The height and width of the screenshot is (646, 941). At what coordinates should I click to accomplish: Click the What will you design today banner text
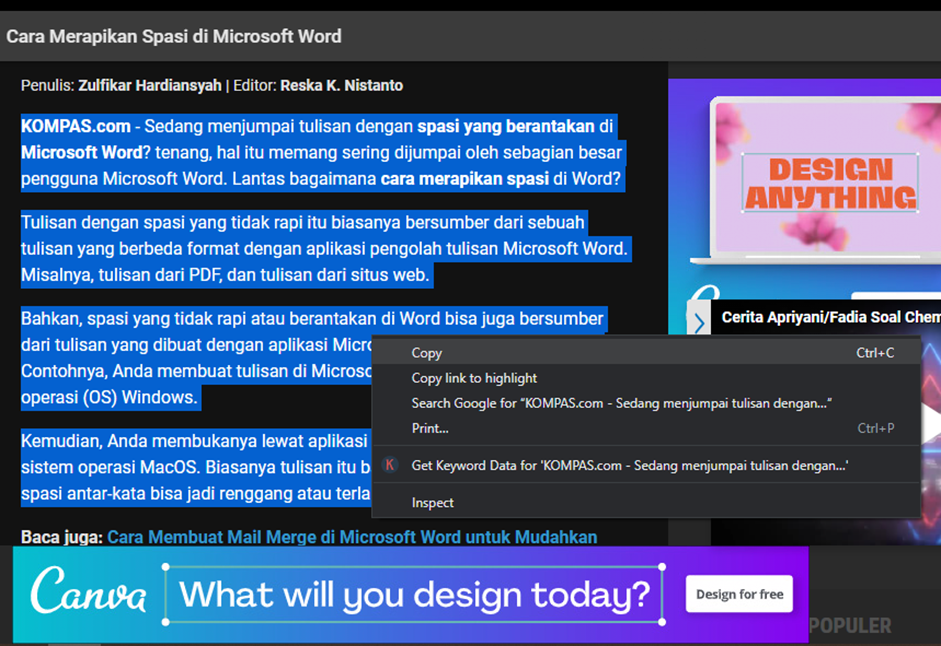414,594
